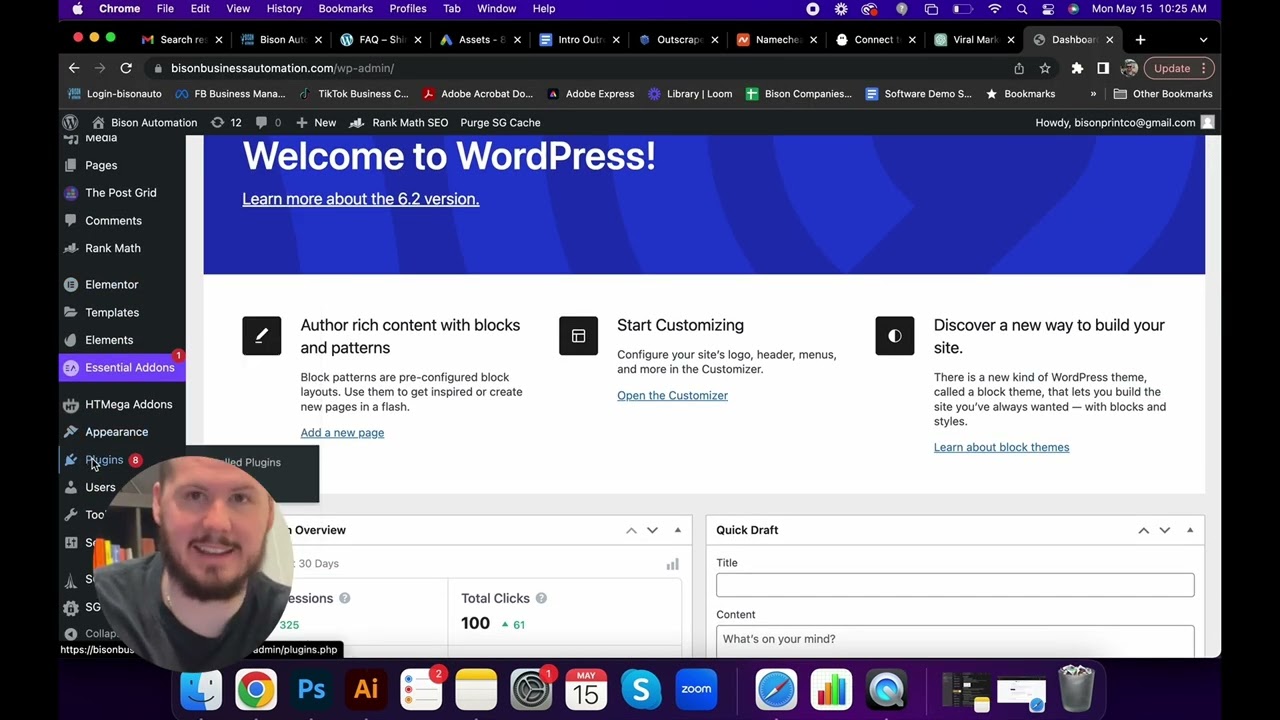Toggle Chrome side panel icon
Viewport: 1280px width, 720px height.
click(1103, 68)
